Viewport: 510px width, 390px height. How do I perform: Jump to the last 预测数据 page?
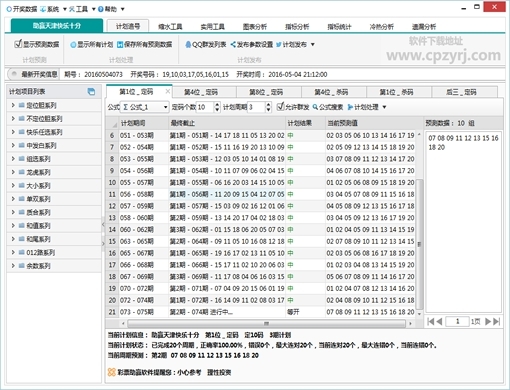click(x=497, y=321)
